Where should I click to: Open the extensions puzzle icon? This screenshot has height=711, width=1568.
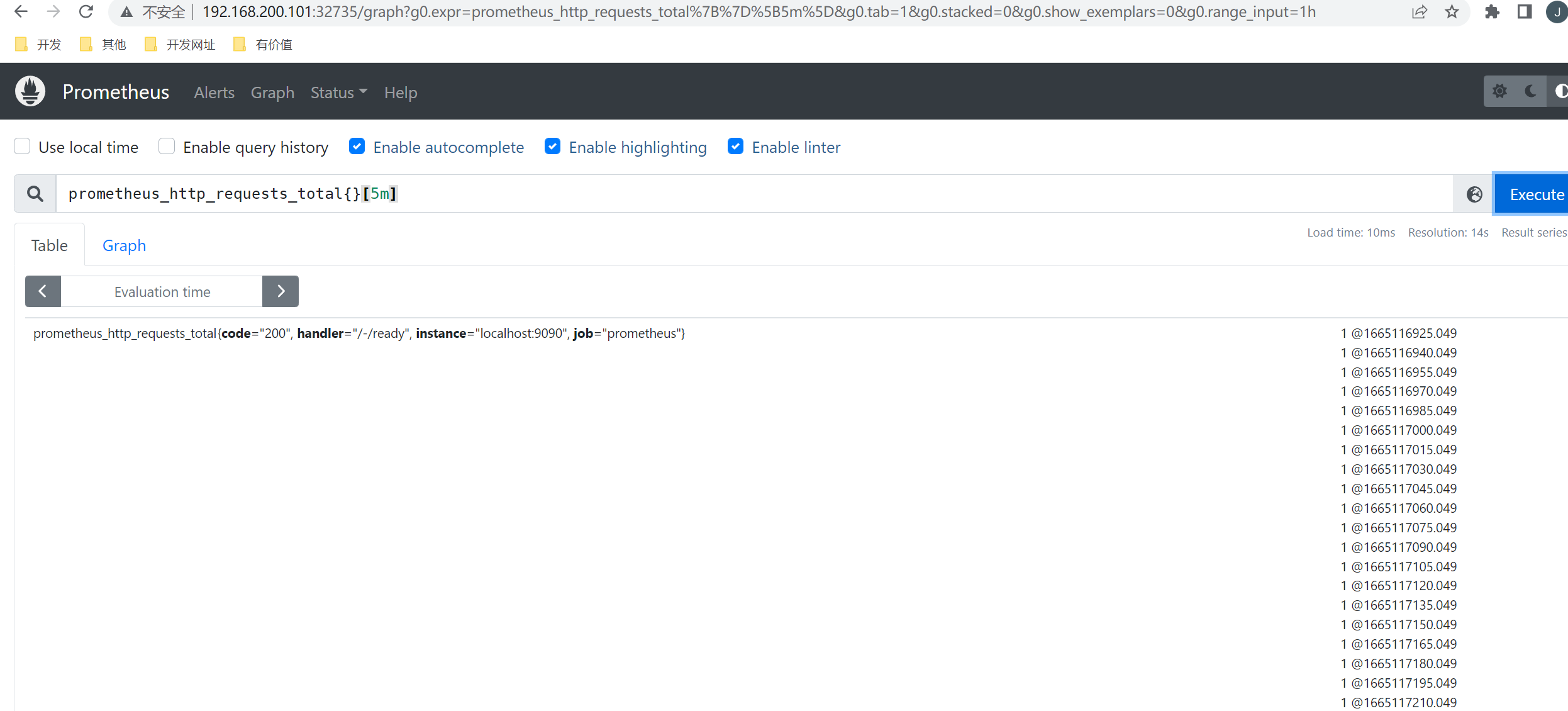pos(1492,12)
